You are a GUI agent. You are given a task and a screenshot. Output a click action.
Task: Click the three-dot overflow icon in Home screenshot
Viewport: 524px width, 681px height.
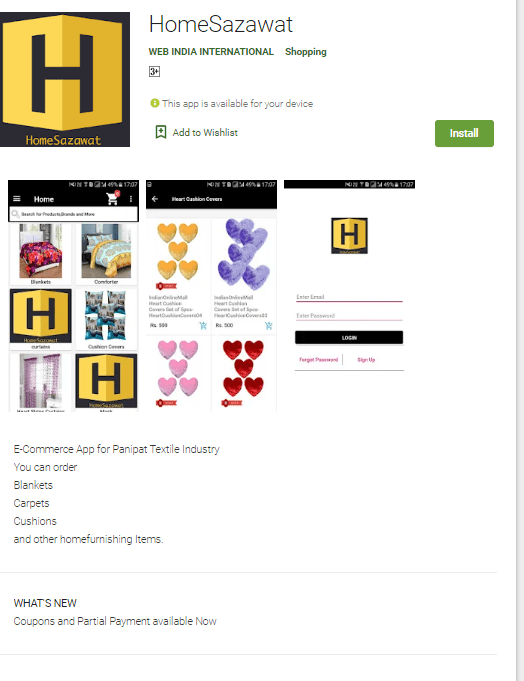pos(131,199)
